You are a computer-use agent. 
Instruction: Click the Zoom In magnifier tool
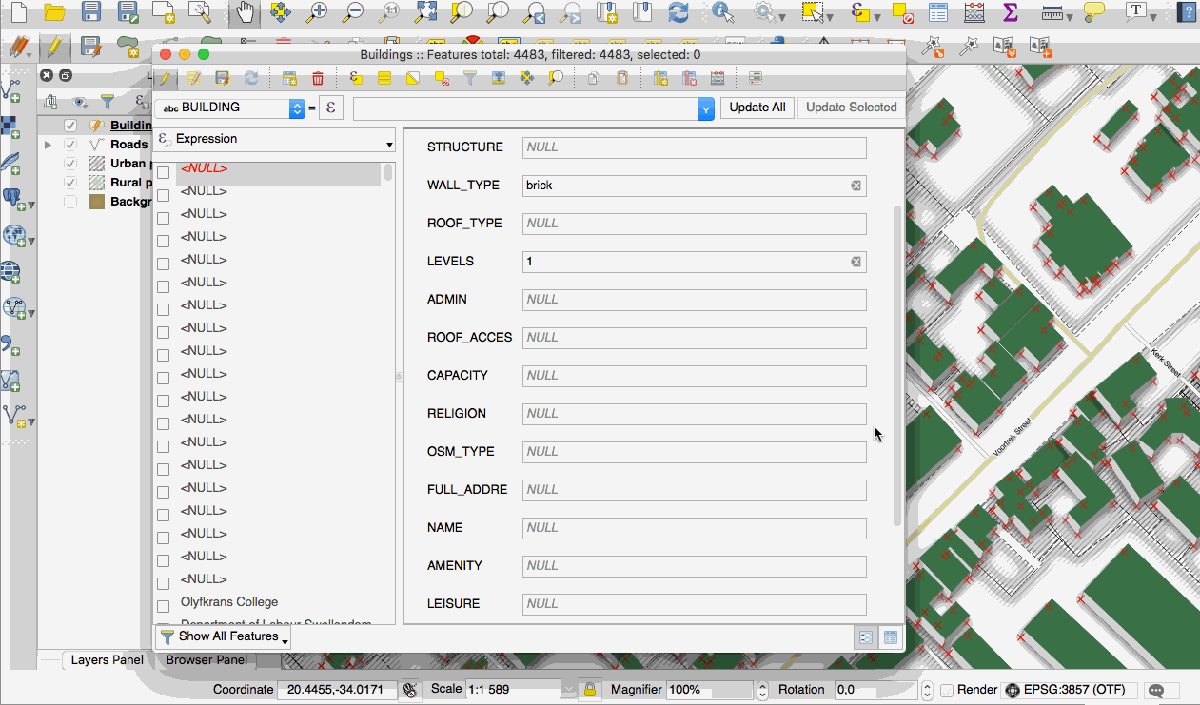tap(317, 13)
